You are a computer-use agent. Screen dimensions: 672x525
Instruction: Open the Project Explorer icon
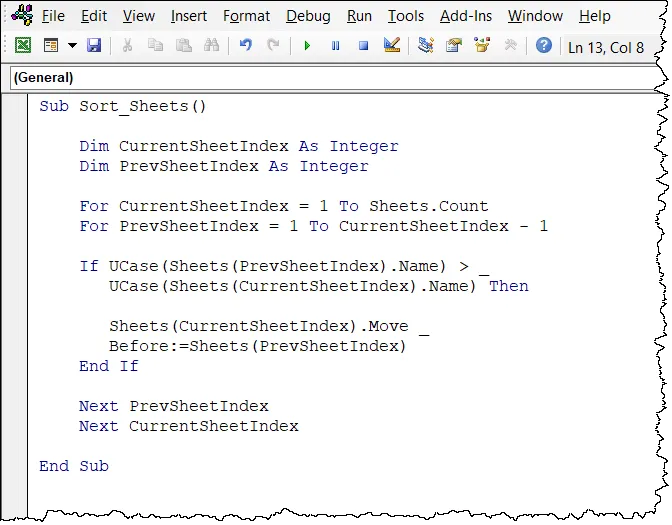pos(426,46)
